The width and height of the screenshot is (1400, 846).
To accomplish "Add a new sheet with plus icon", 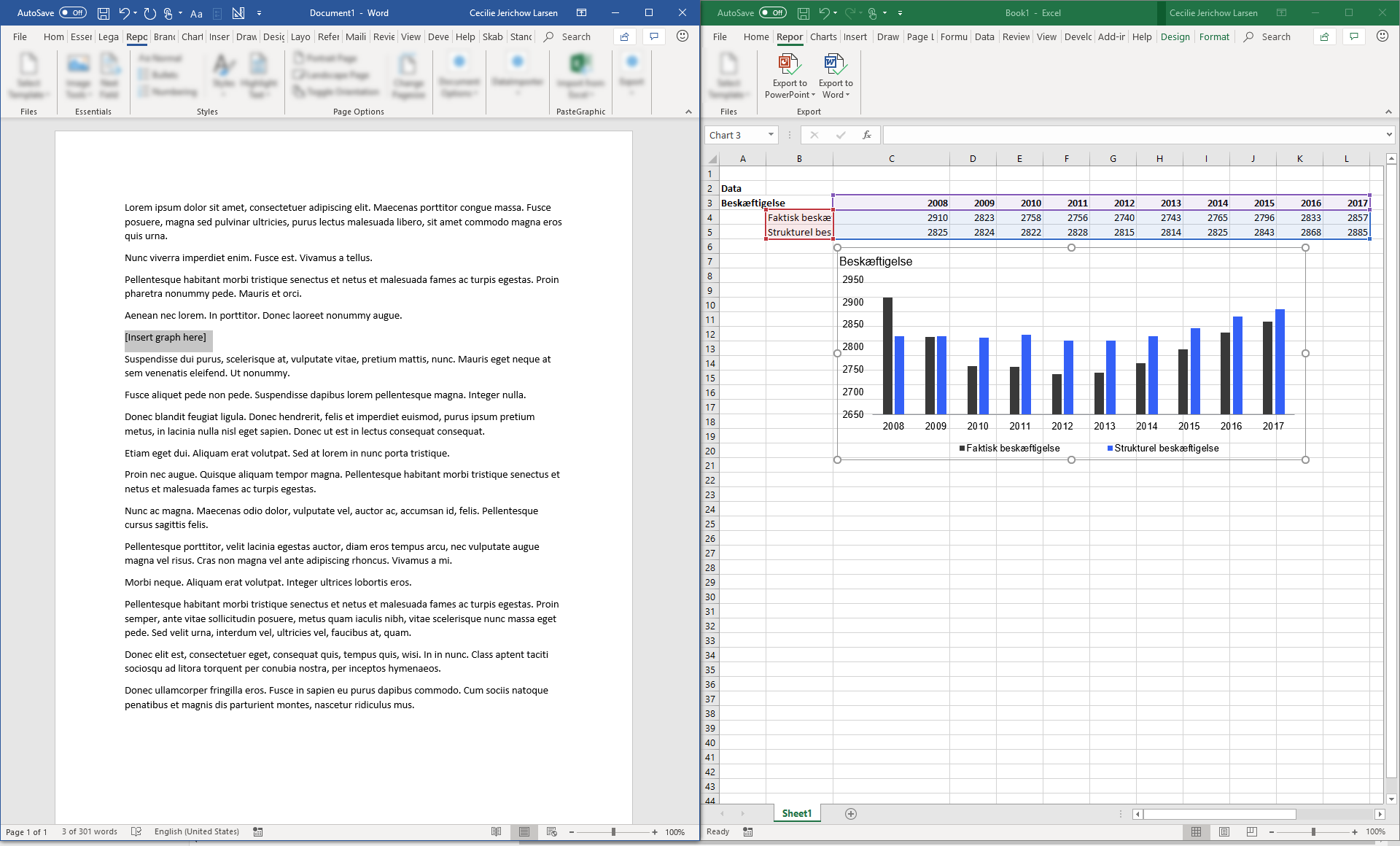I will click(x=851, y=814).
